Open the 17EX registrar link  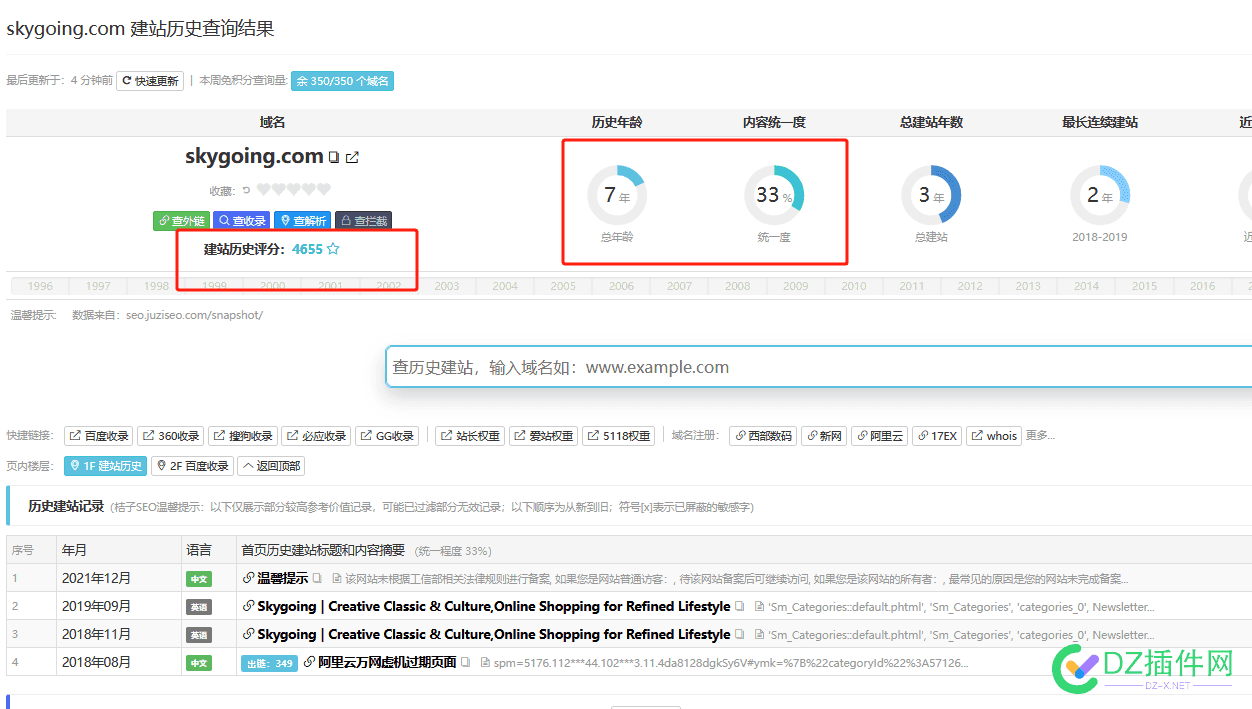[937, 436]
